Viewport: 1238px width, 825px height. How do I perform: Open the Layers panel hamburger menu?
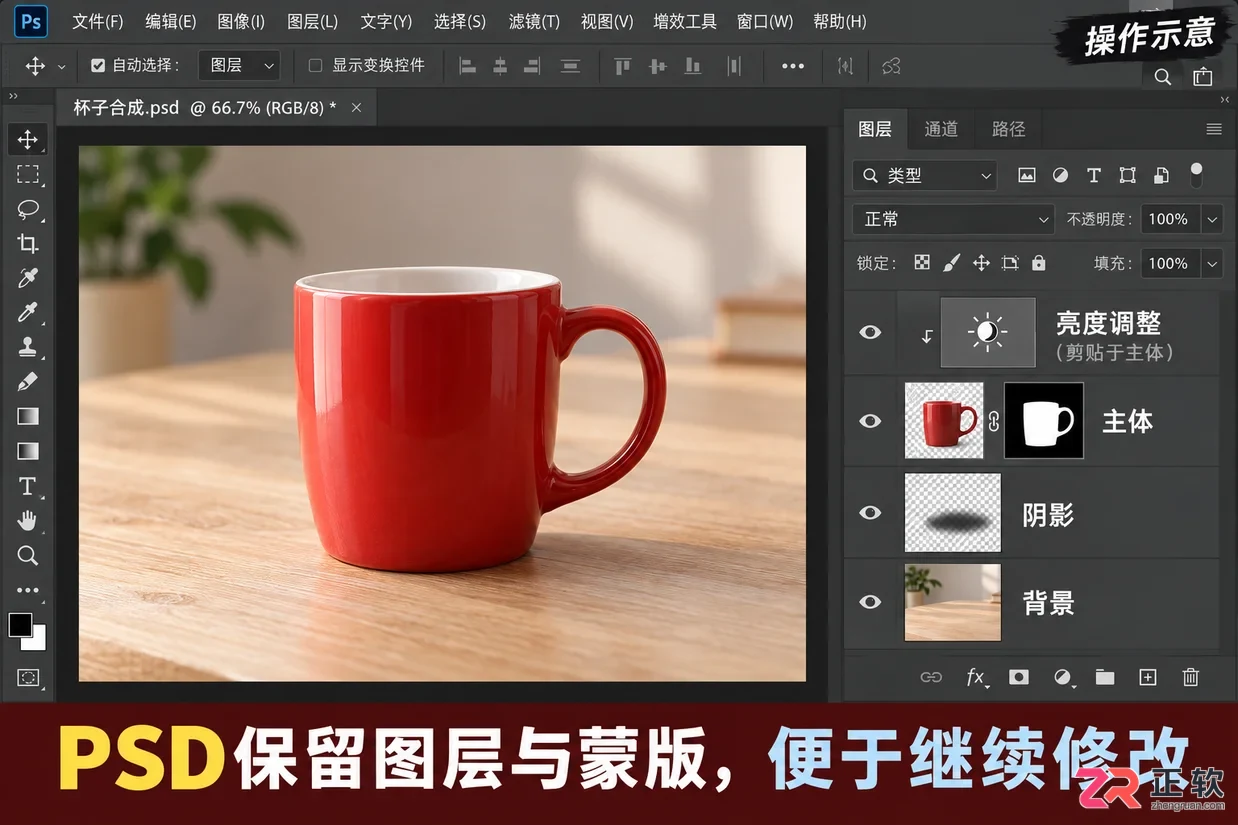tap(1214, 129)
